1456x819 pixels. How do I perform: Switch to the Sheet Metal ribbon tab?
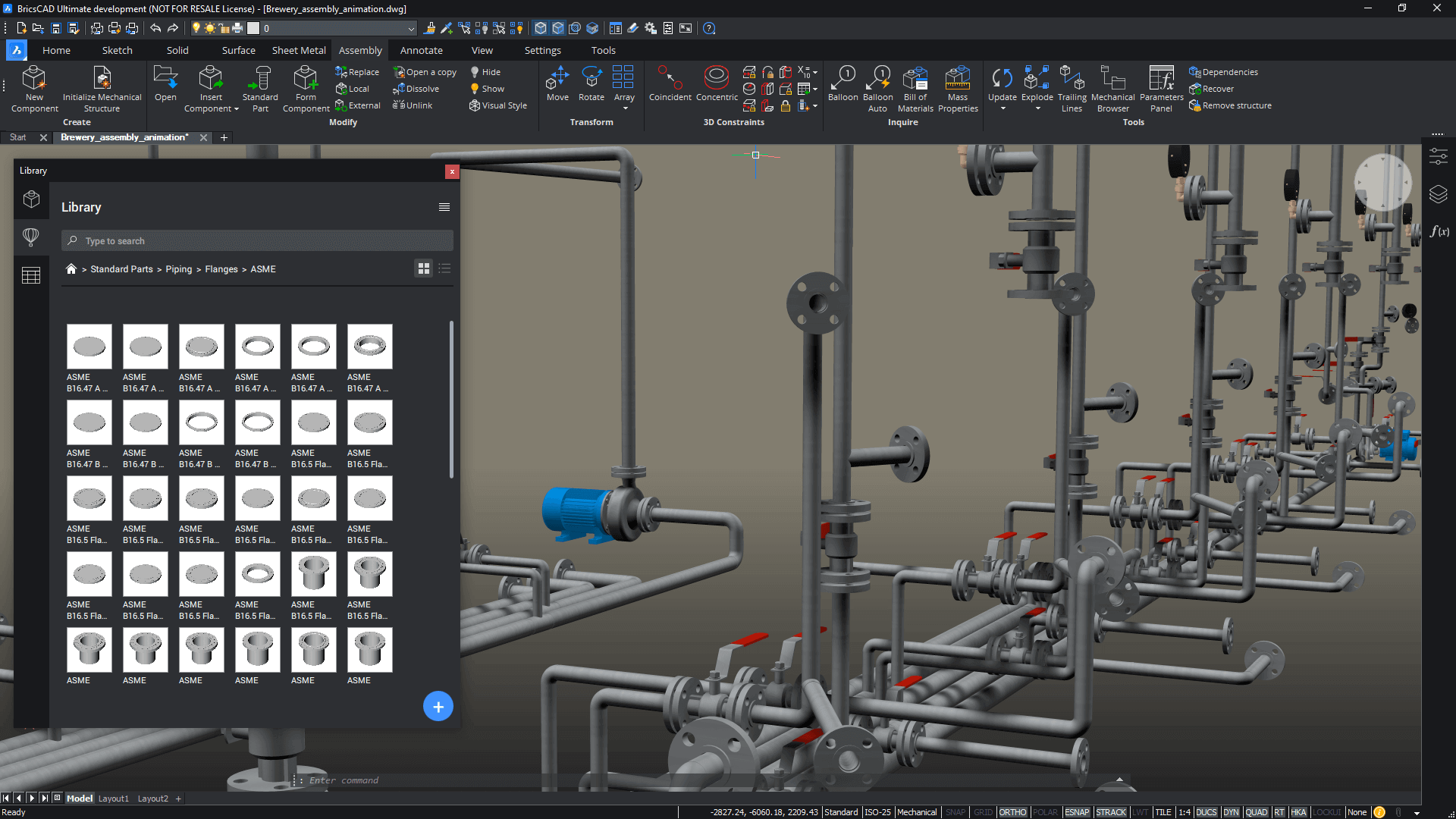[x=298, y=50]
